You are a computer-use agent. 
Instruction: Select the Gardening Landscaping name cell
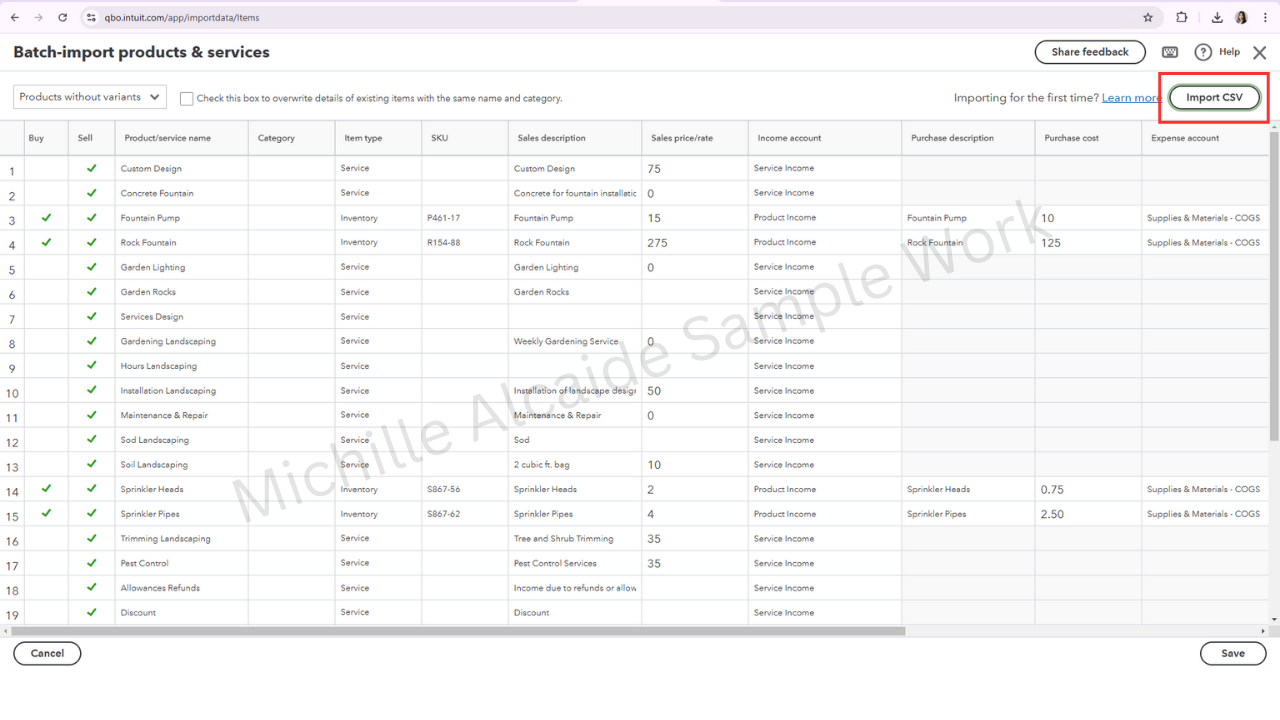coord(182,341)
